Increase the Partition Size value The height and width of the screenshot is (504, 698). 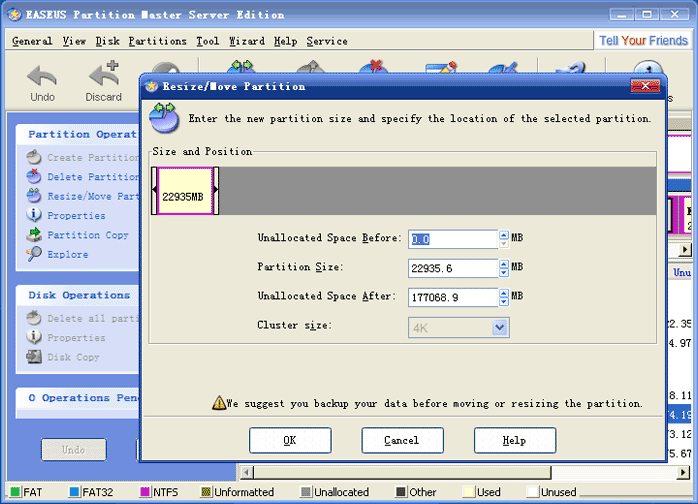[503, 264]
